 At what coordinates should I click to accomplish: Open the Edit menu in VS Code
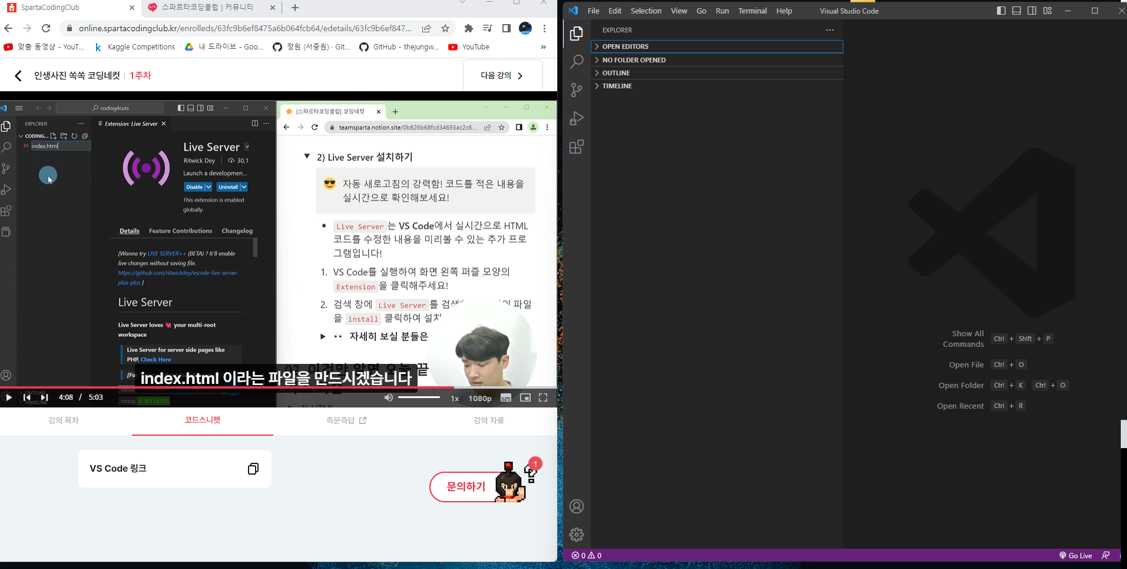pyautogui.click(x=615, y=11)
